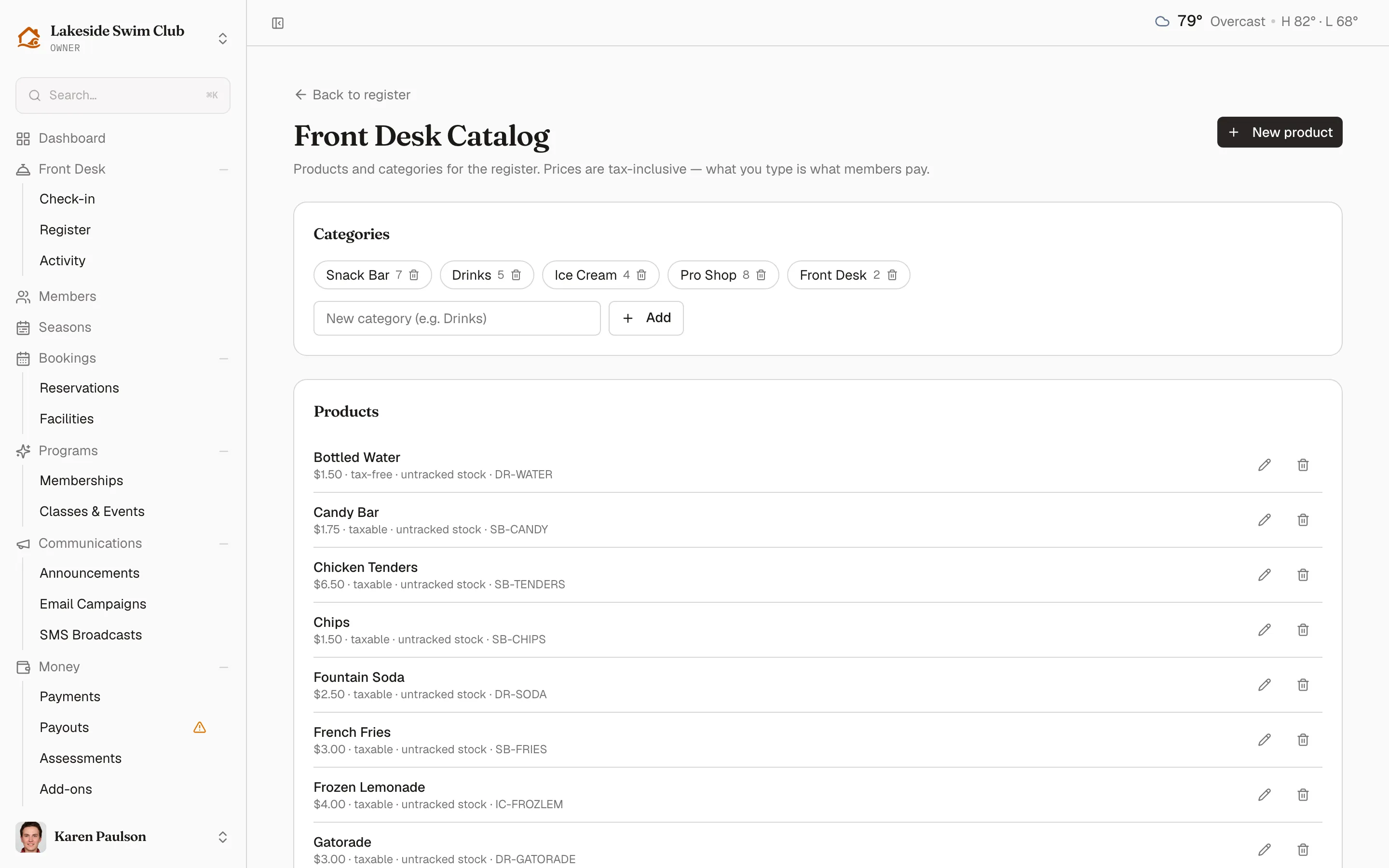Viewport: 1389px width, 868px height.
Task: Edit the Candy Bar product
Action: [x=1265, y=520]
